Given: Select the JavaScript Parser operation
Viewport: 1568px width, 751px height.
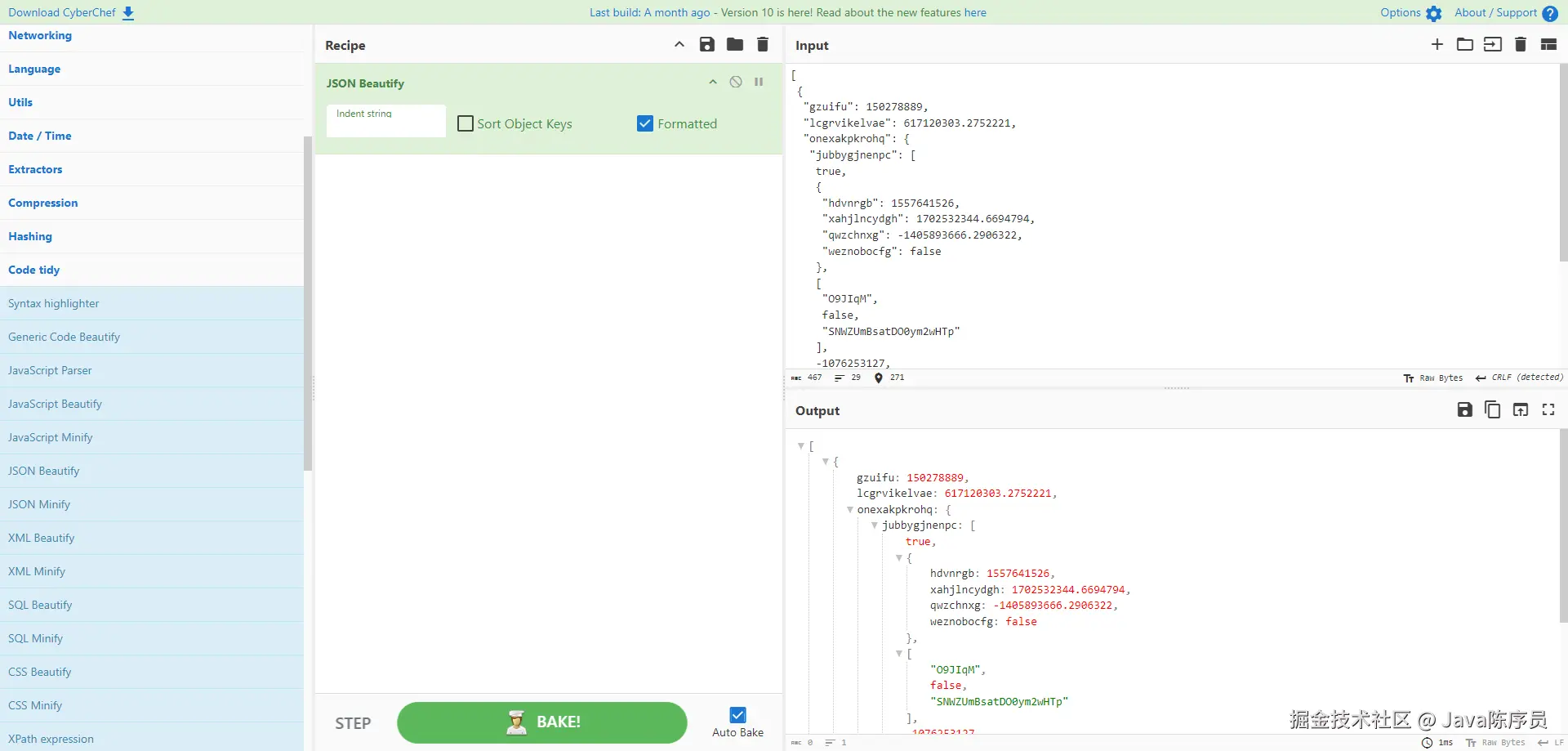Looking at the screenshot, I should pyautogui.click(x=152, y=370).
